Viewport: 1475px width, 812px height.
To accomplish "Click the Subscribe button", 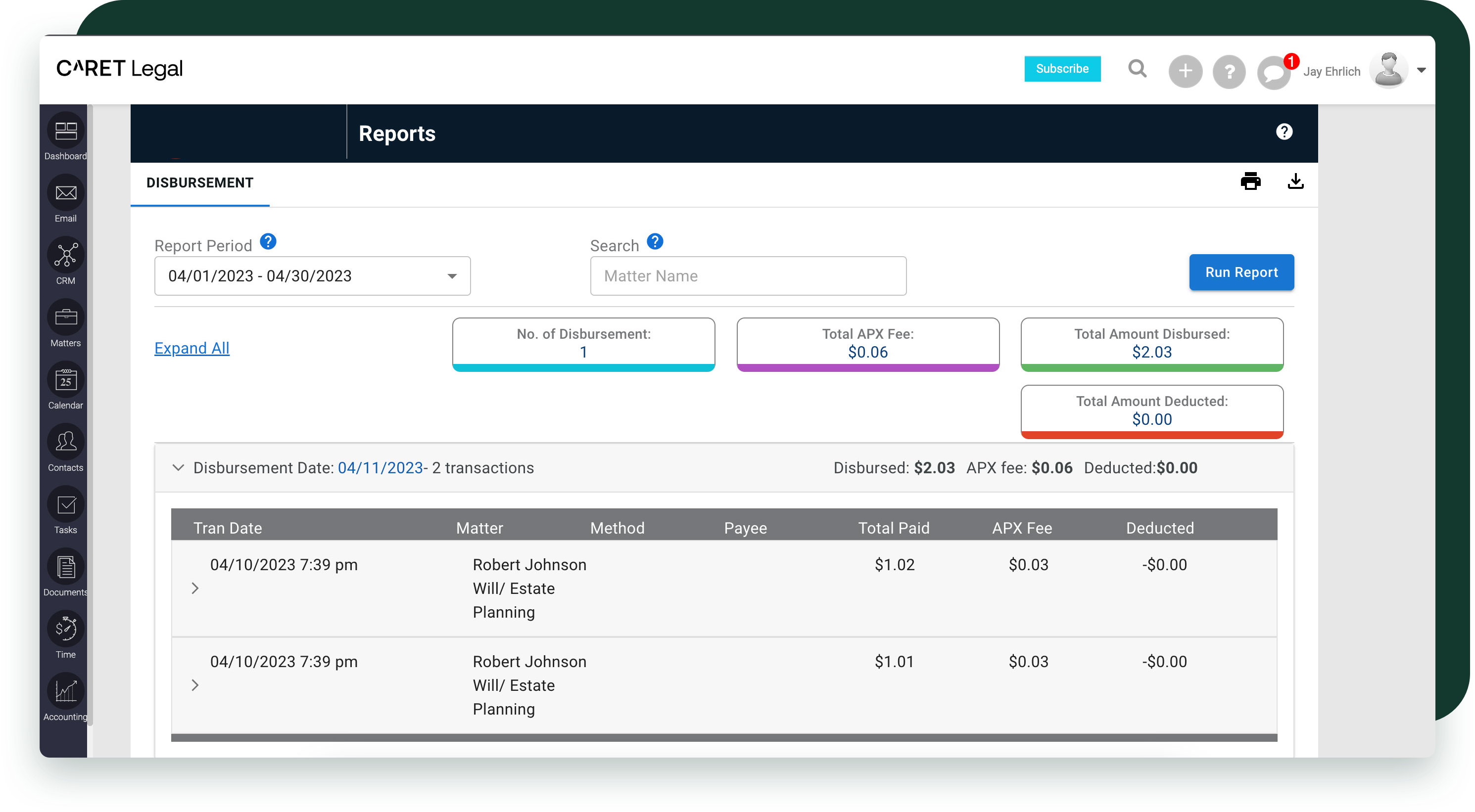I will click(1062, 69).
